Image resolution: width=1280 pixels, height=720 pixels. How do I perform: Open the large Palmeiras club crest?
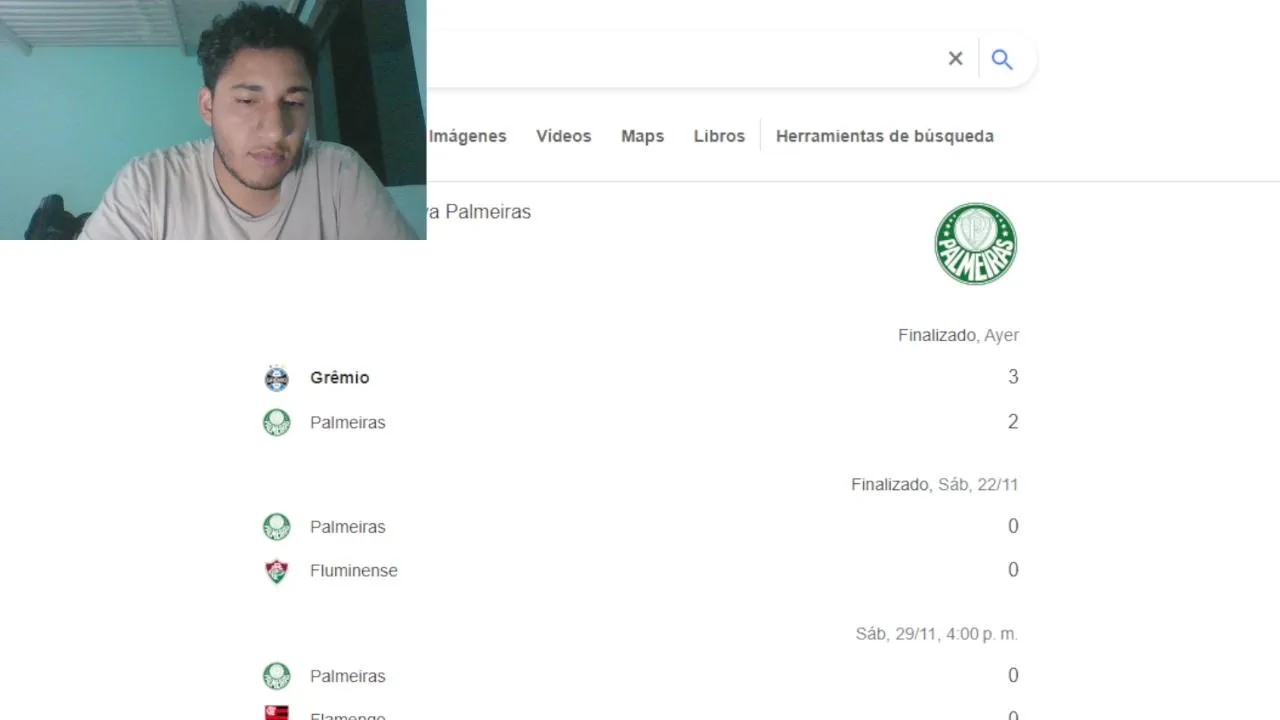tap(975, 244)
